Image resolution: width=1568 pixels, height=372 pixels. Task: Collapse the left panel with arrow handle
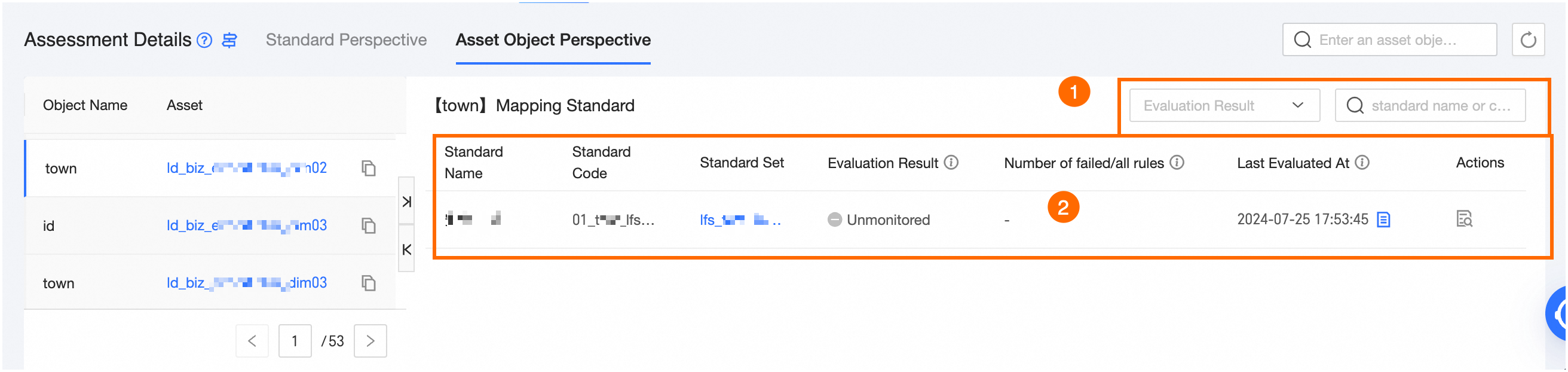click(406, 249)
